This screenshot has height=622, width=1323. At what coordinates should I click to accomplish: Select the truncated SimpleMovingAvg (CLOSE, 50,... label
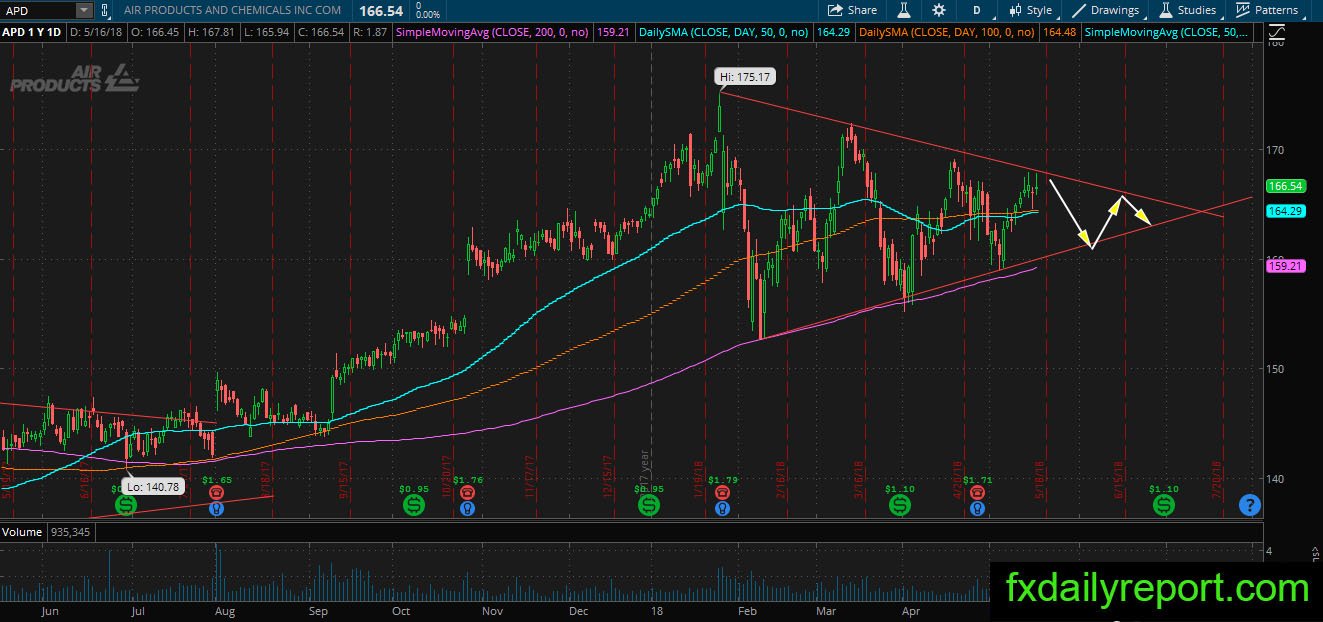[x=1166, y=32]
